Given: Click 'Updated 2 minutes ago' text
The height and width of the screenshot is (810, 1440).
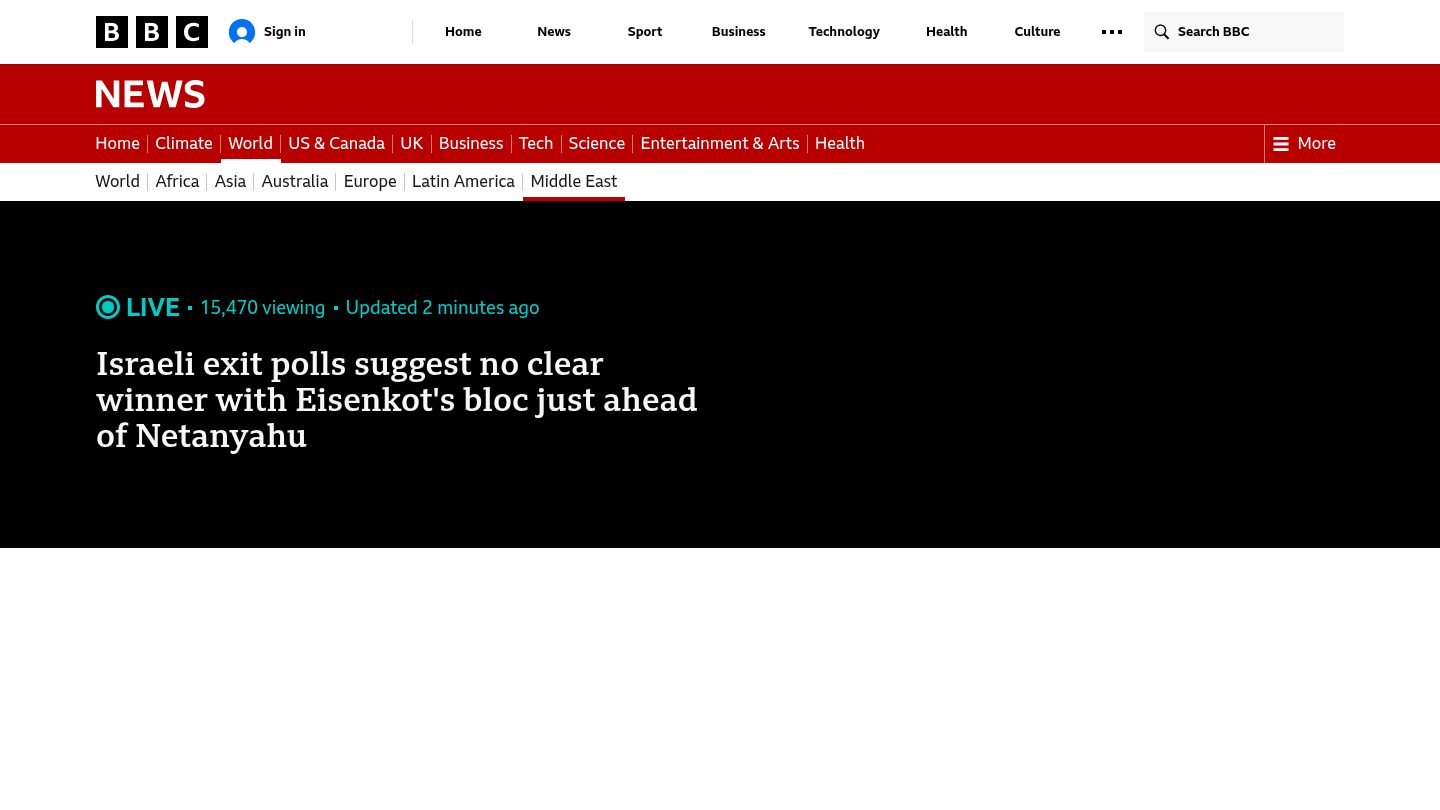Looking at the screenshot, I should tap(442, 308).
